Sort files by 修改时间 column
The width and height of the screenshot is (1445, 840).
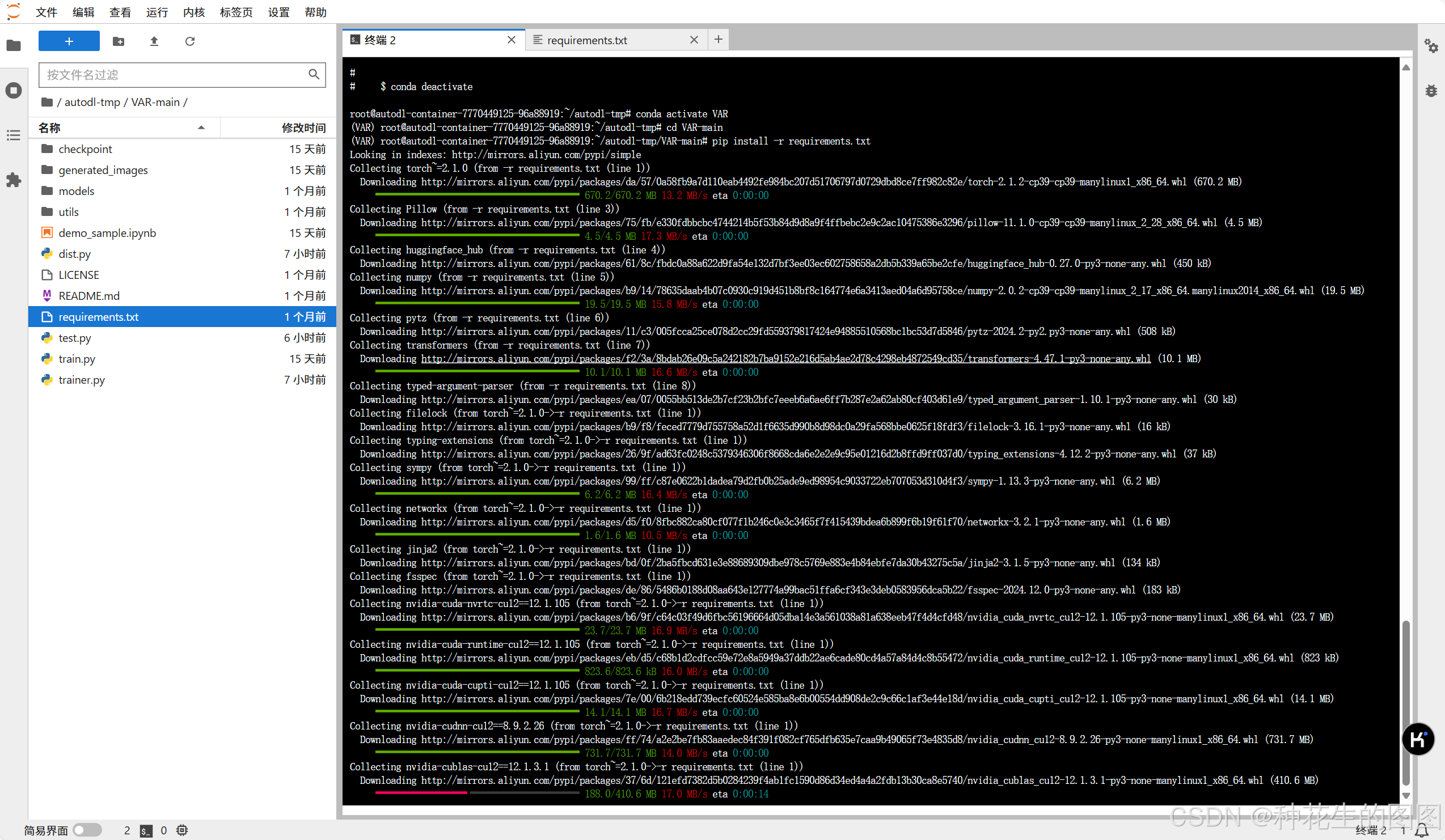[x=303, y=127]
